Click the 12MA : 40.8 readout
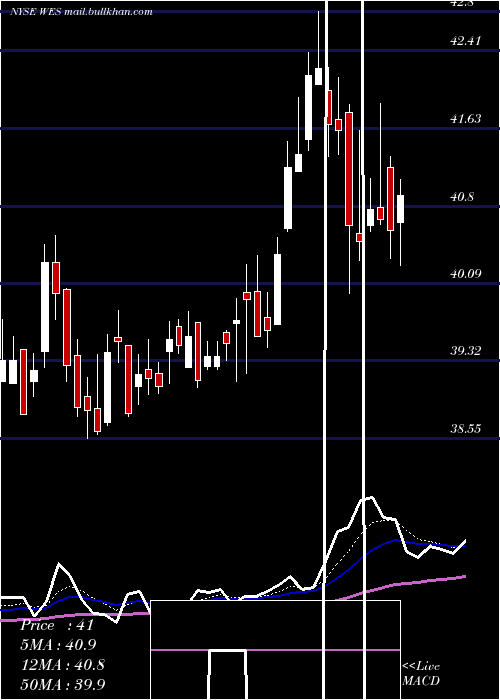Viewport: 500px width, 700px height. point(63,665)
